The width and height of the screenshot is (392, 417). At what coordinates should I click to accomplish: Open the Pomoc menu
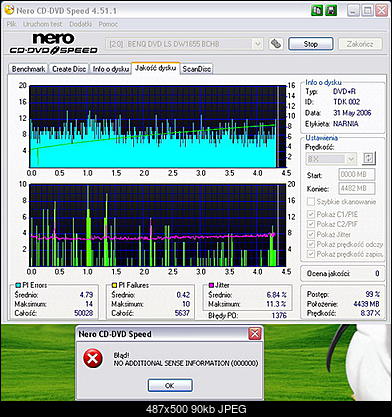[108, 24]
